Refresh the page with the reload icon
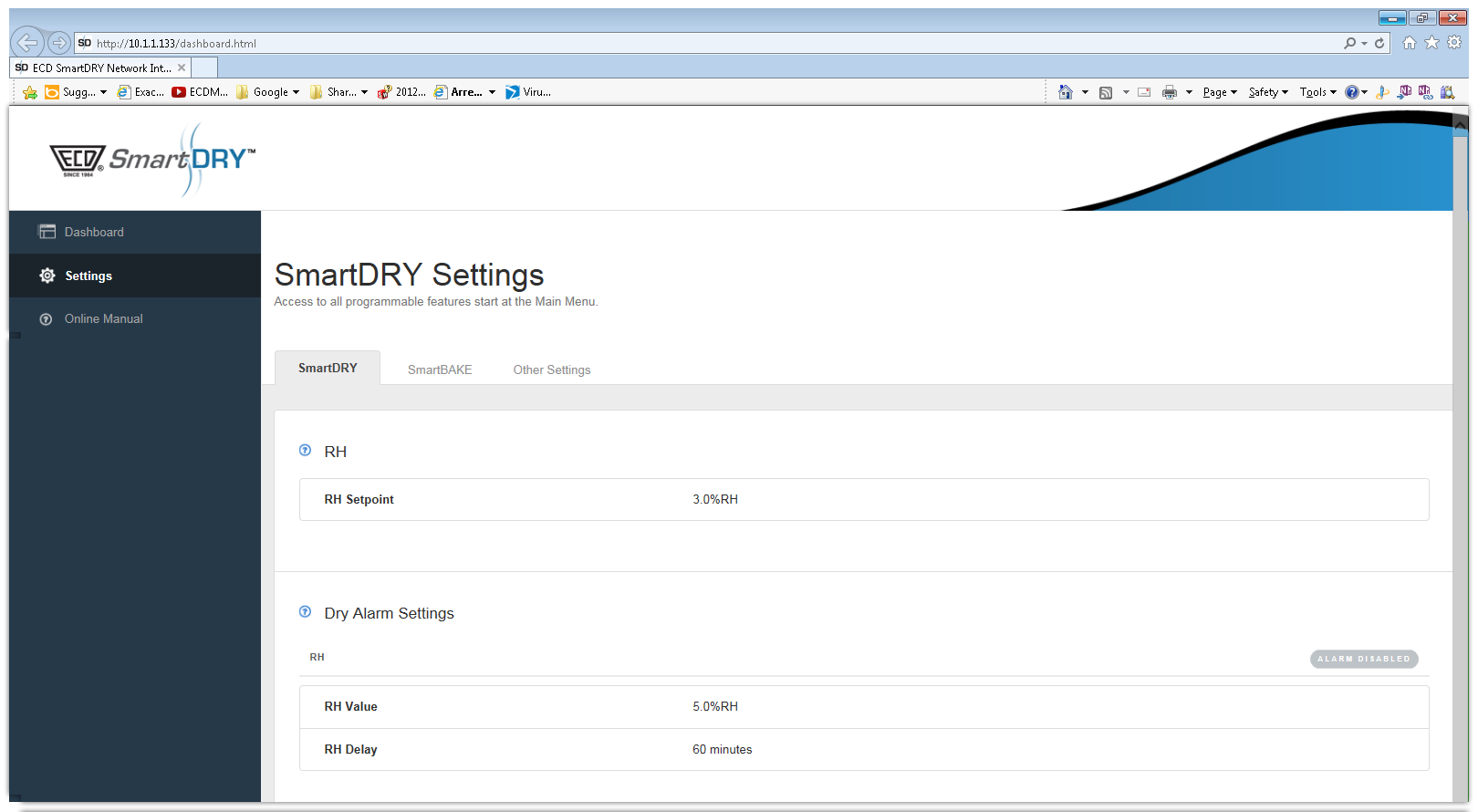 click(x=1379, y=43)
